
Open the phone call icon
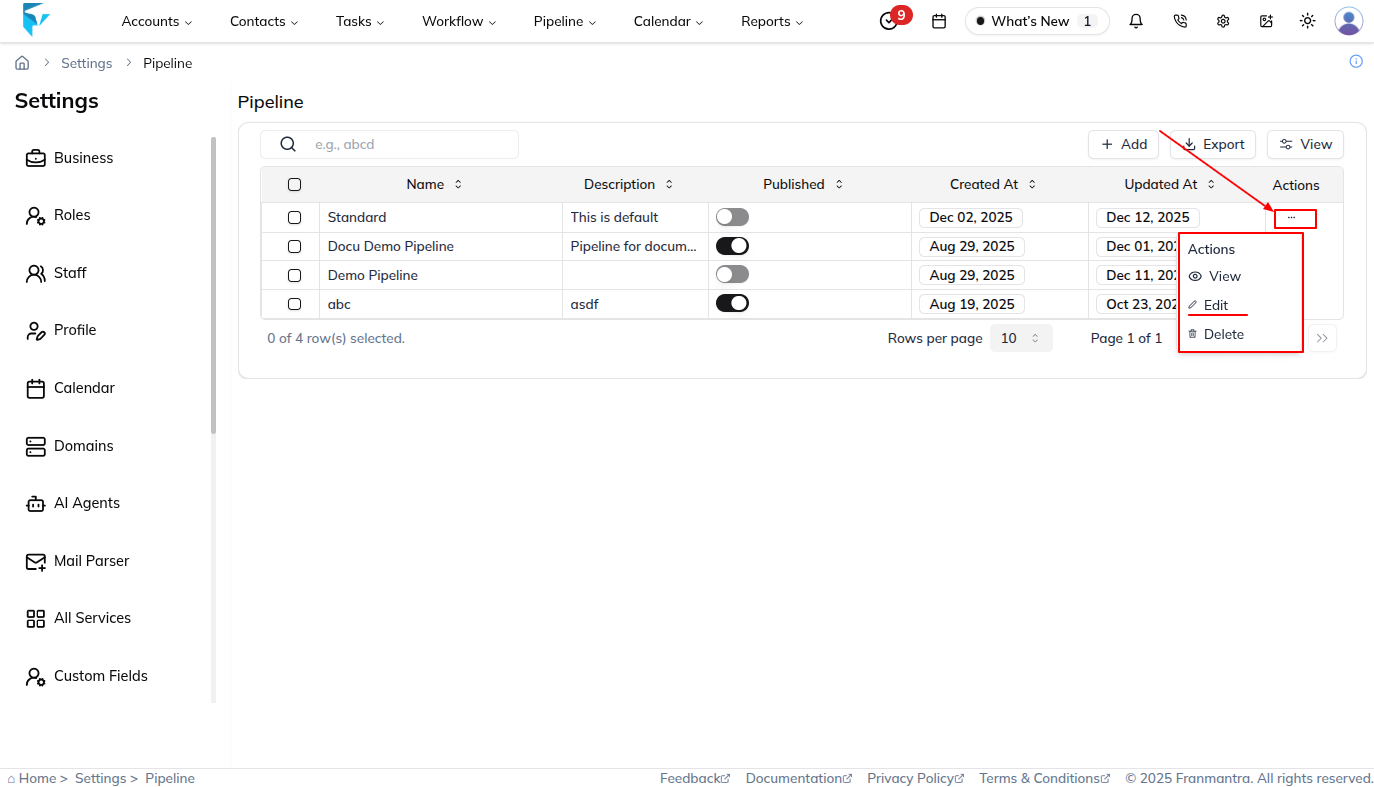(1180, 21)
